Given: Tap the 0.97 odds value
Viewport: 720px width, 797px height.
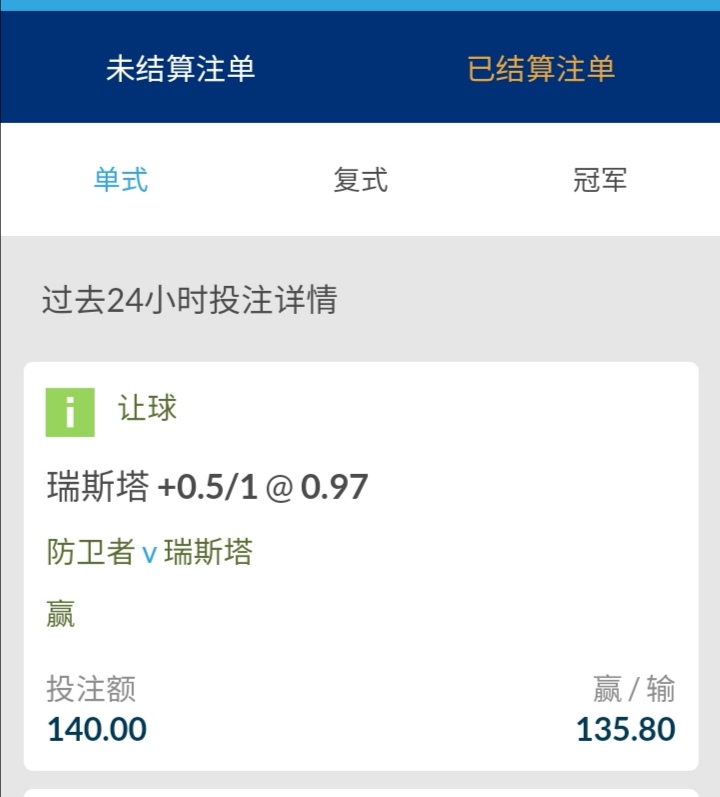Looking at the screenshot, I should [335, 487].
